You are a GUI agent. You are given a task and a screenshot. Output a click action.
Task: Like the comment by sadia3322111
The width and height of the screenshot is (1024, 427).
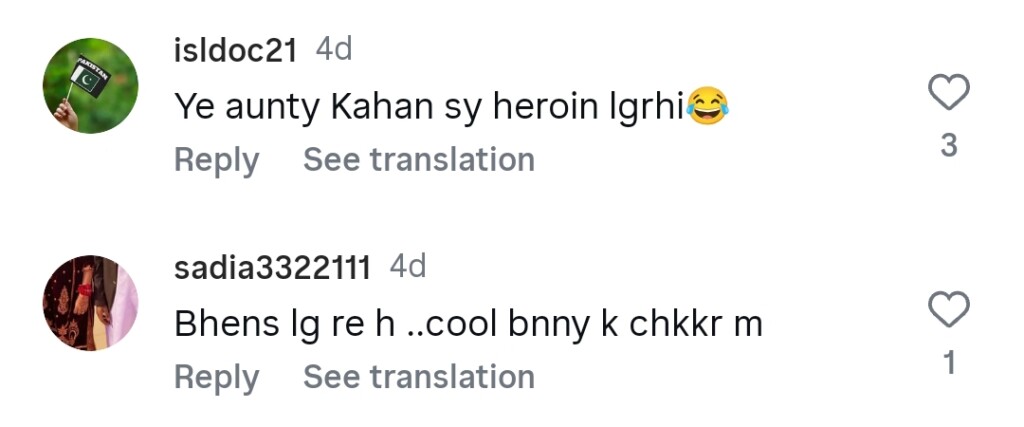[x=949, y=310]
